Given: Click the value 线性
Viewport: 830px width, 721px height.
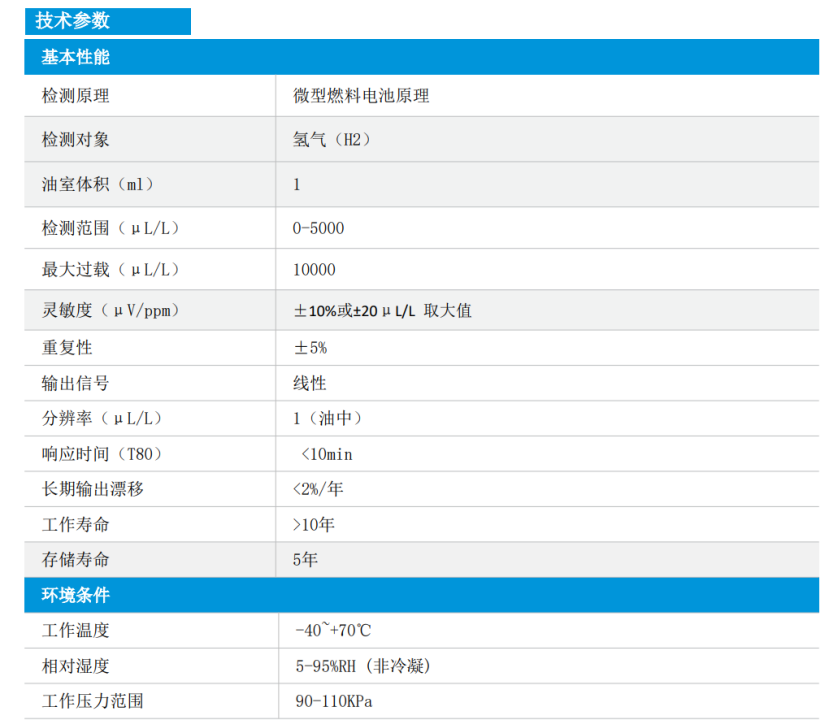Looking at the screenshot, I should (x=310, y=383).
